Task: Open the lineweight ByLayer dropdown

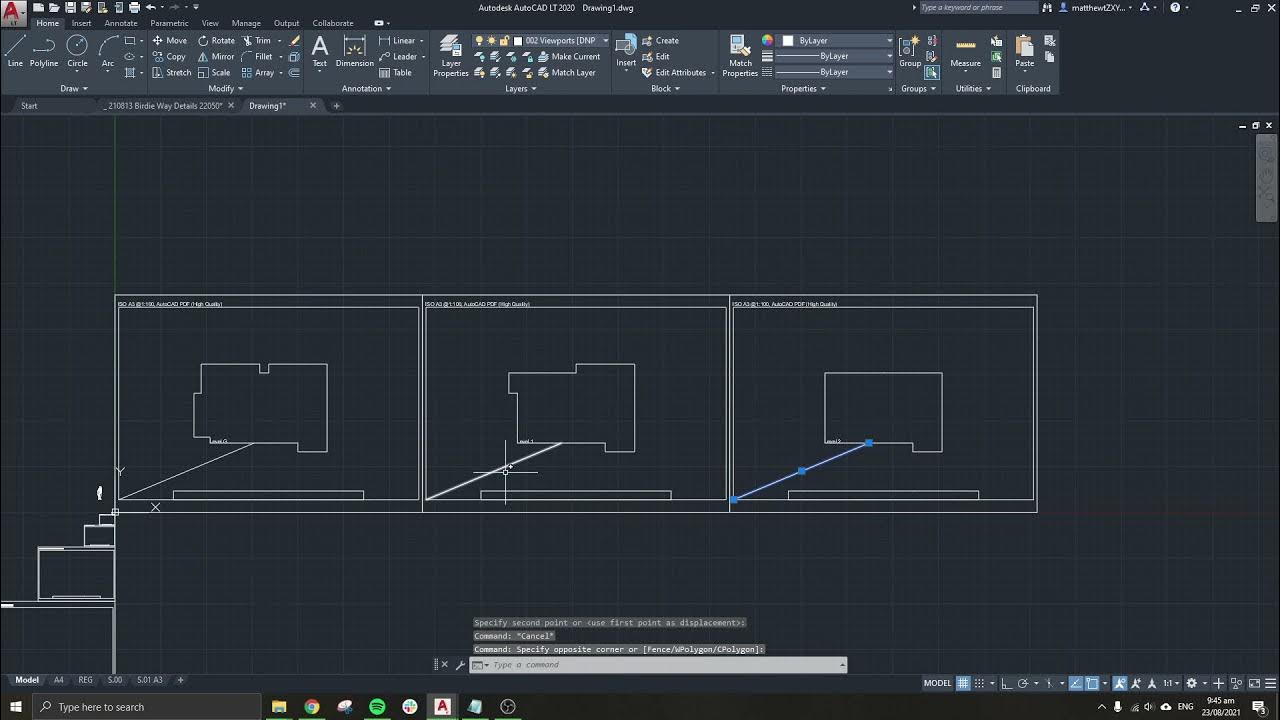Action: 835,57
